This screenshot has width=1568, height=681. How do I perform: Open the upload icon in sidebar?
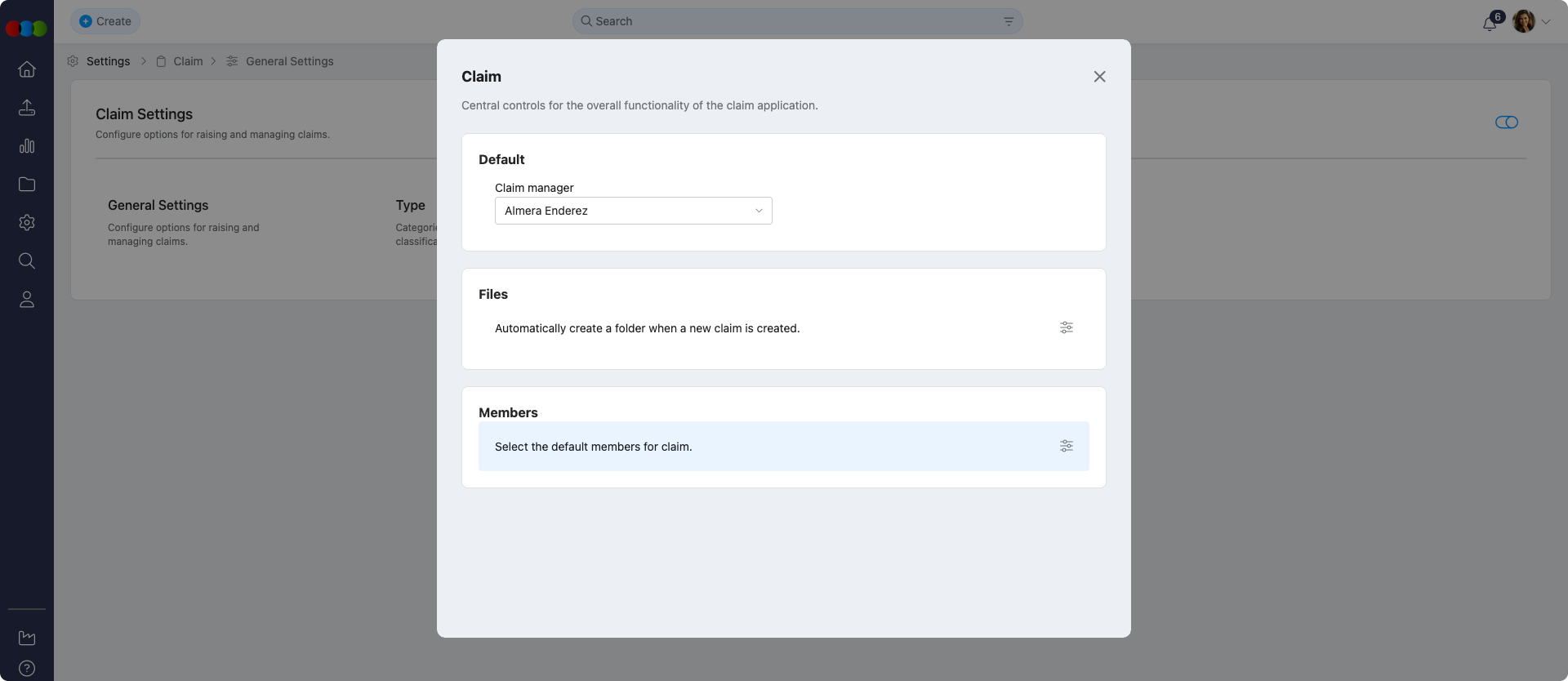pyautogui.click(x=27, y=108)
